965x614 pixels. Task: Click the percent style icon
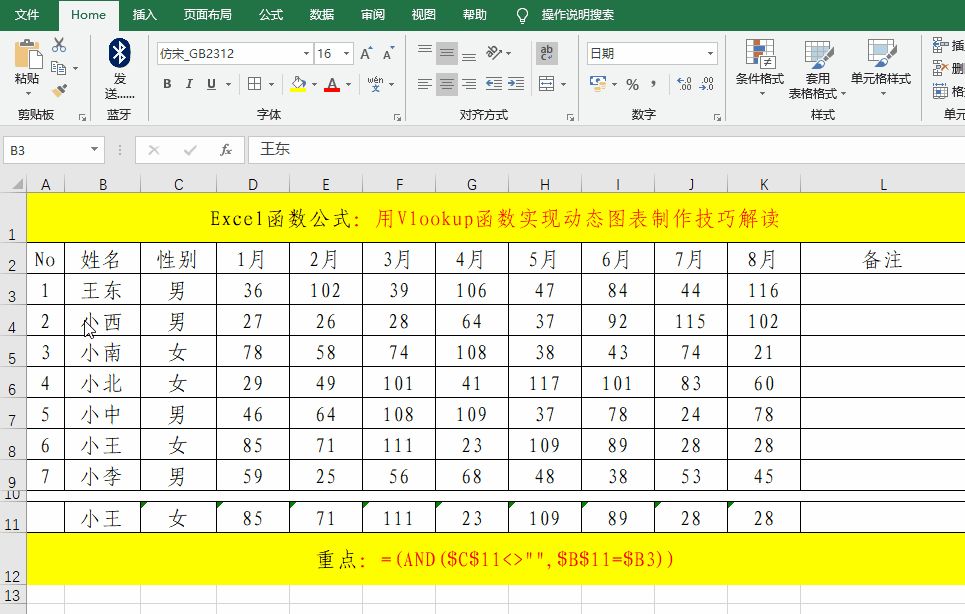632,85
